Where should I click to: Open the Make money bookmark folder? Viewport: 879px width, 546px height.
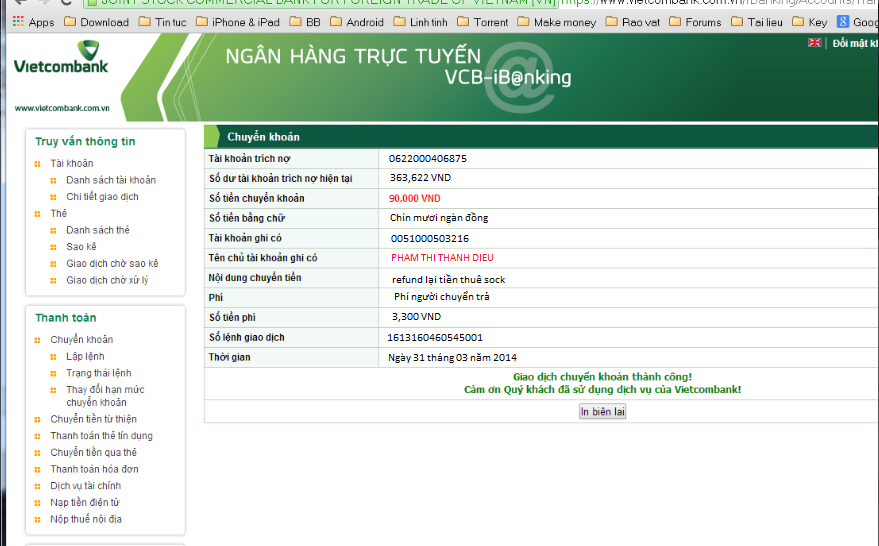coord(557,22)
